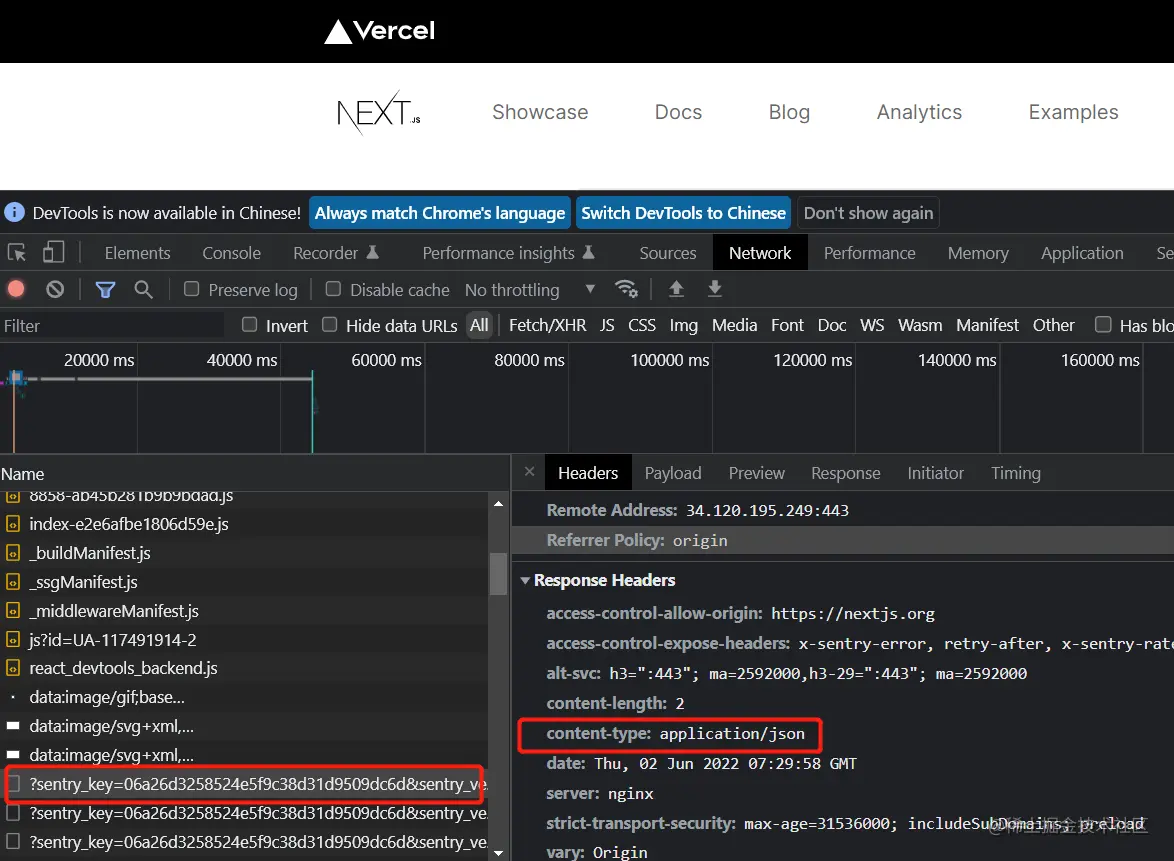Click the import HAR upload arrow
The image size is (1174, 861).
(x=676, y=288)
